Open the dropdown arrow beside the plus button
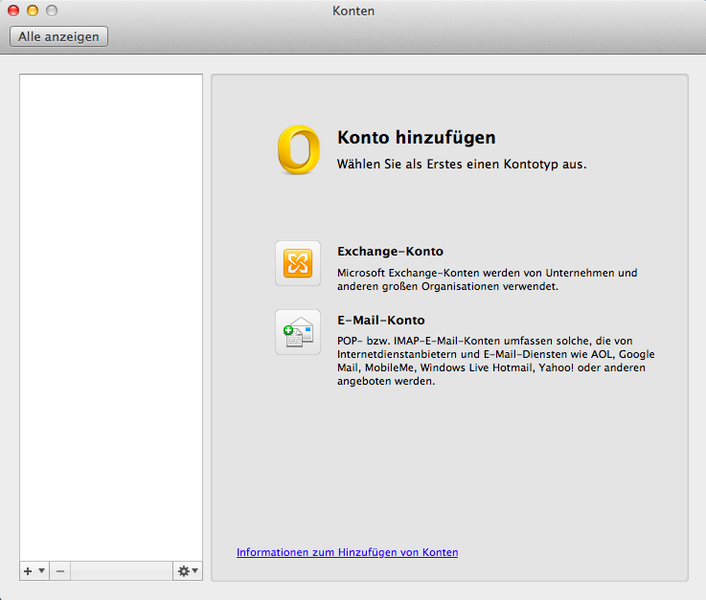This screenshot has width=706, height=600. [x=42, y=570]
